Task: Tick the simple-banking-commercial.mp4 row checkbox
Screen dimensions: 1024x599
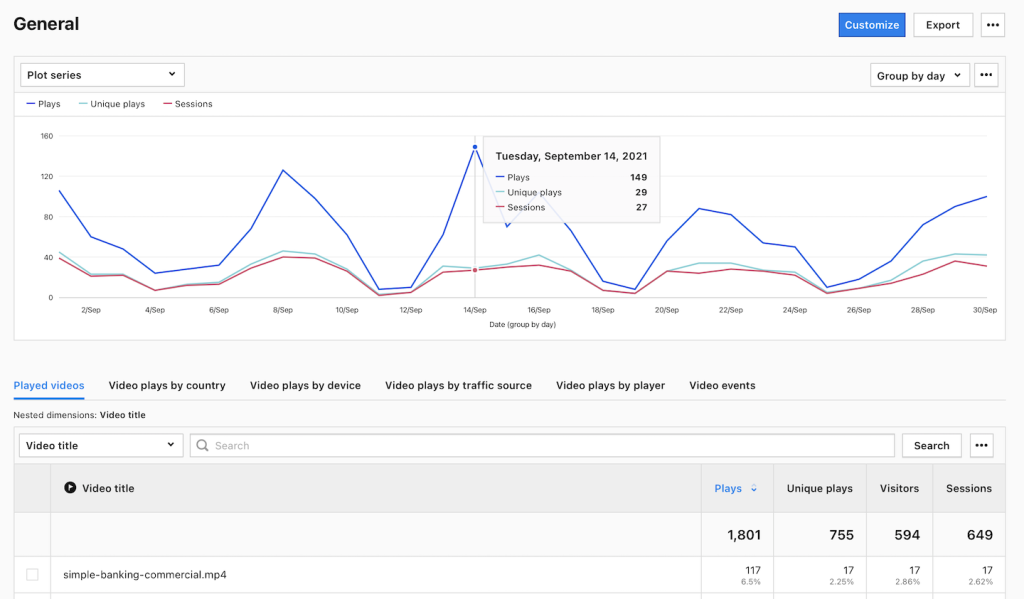Action: 32,575
